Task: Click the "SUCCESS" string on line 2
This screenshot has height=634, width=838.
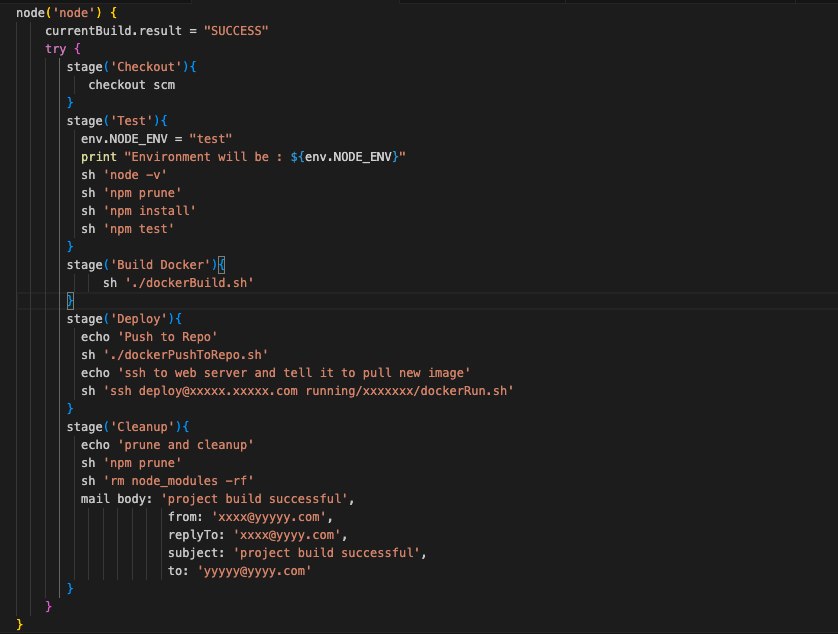Action: (x=236, y=30)
